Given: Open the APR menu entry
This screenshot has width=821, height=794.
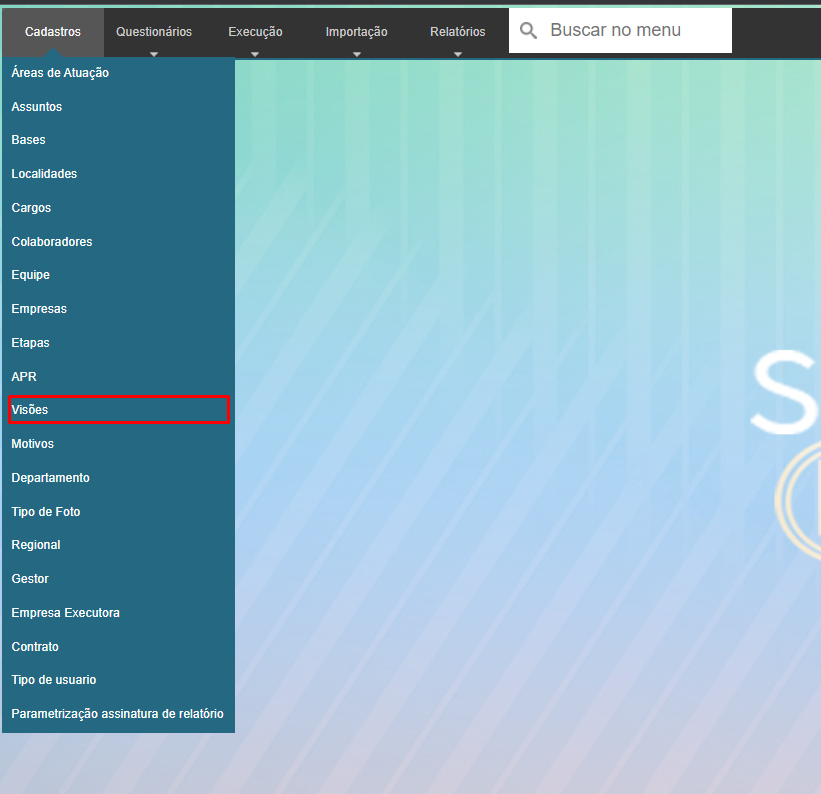Looking at the screenshot, I should 24,377.
